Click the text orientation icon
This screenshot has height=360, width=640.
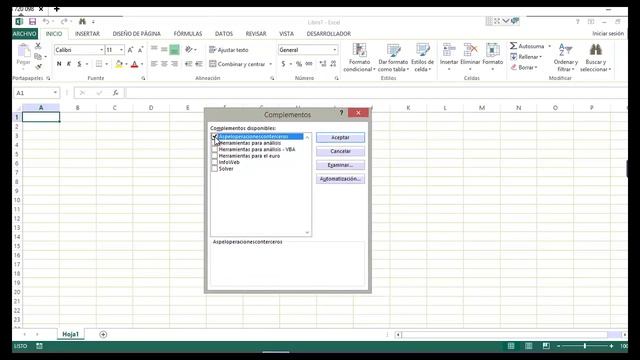(x=189, y=49)
